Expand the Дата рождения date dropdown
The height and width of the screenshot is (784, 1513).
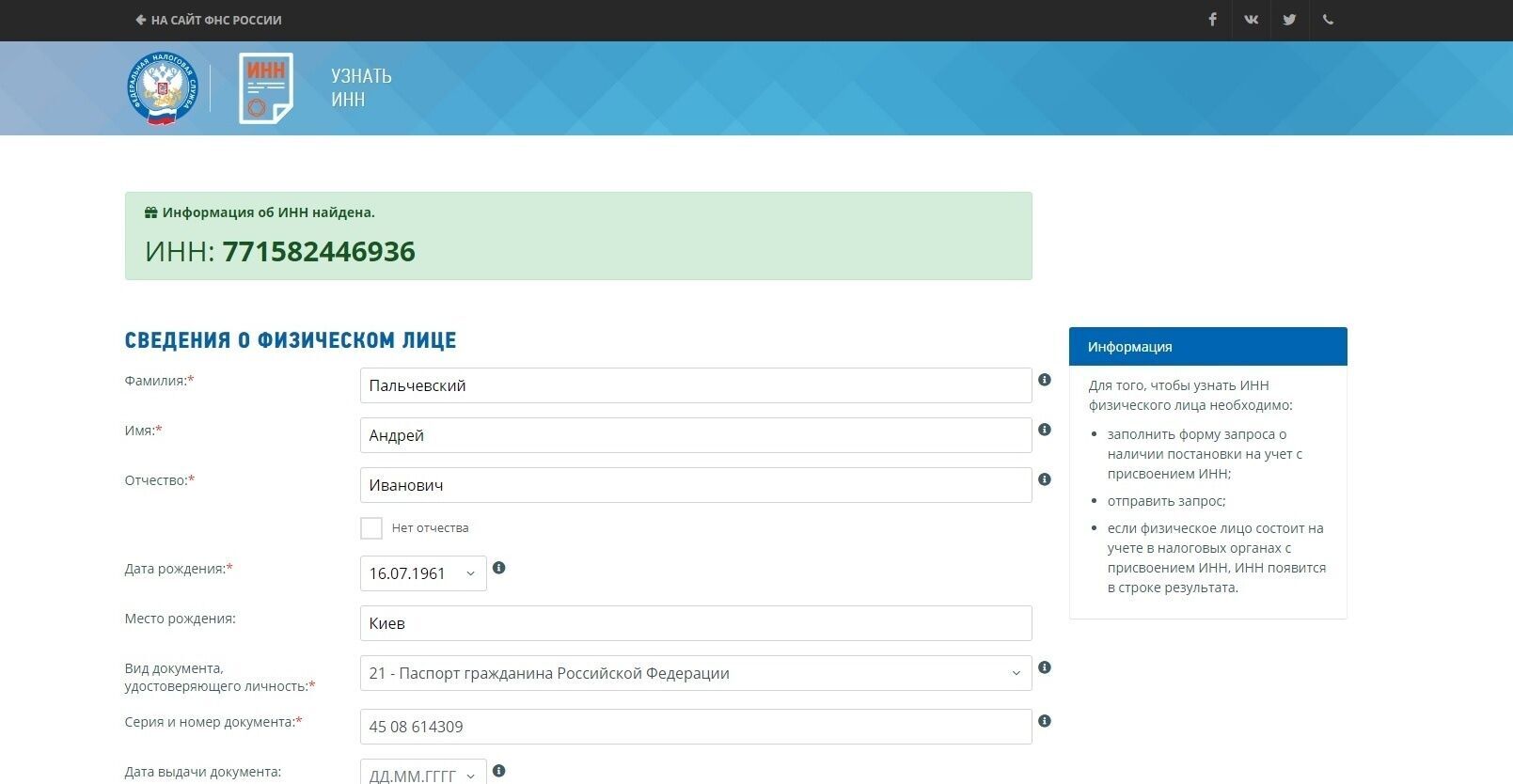coord(470,573)
